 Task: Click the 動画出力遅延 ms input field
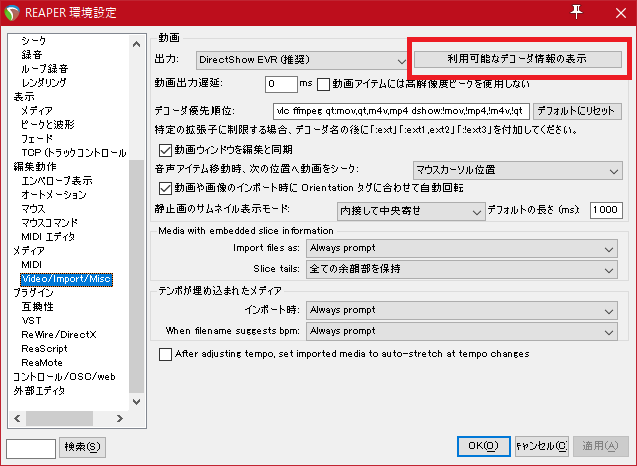pyautogui.click(x=281, y=84)
